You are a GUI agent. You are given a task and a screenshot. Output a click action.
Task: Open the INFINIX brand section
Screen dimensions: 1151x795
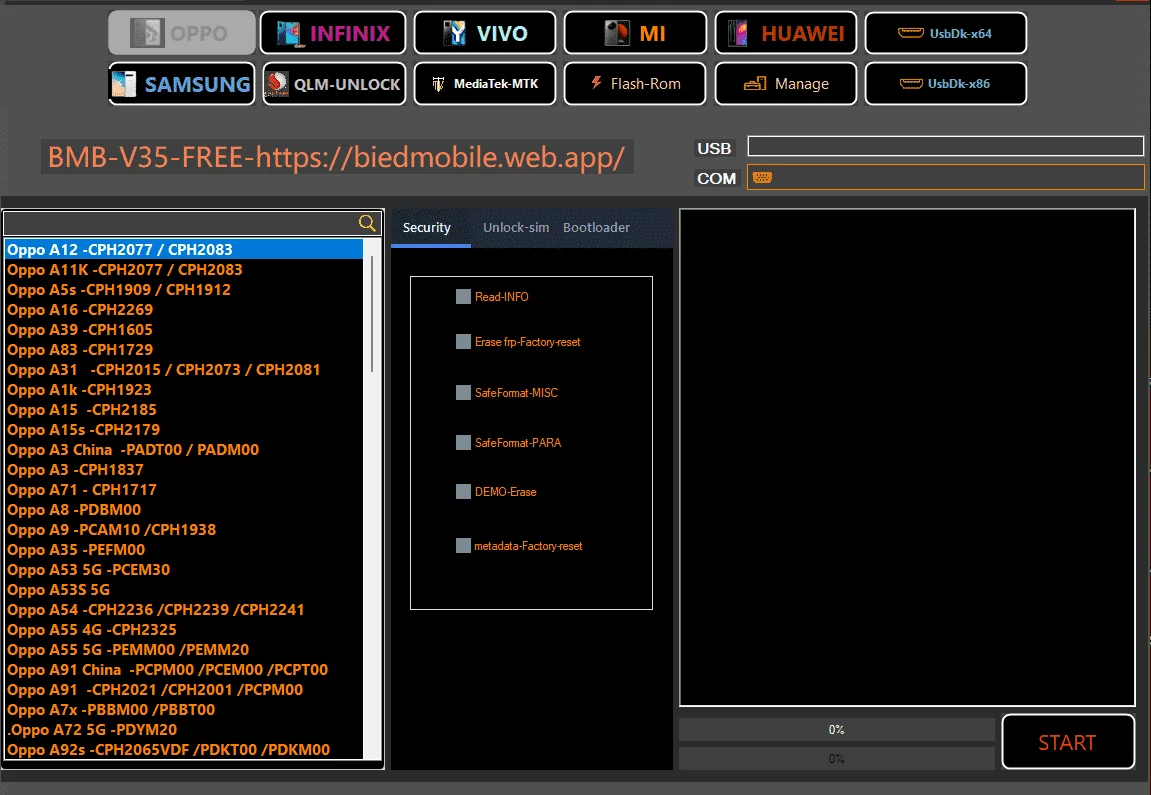pyautogui.click(x=333, y=33)
